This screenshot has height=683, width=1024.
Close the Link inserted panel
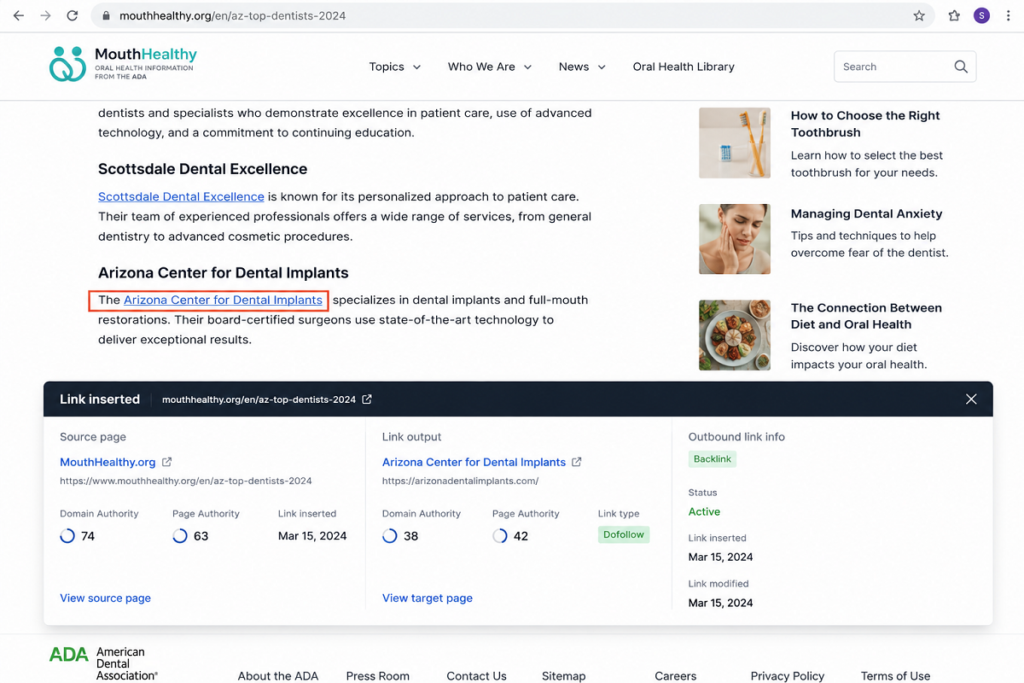coord(971,399)
